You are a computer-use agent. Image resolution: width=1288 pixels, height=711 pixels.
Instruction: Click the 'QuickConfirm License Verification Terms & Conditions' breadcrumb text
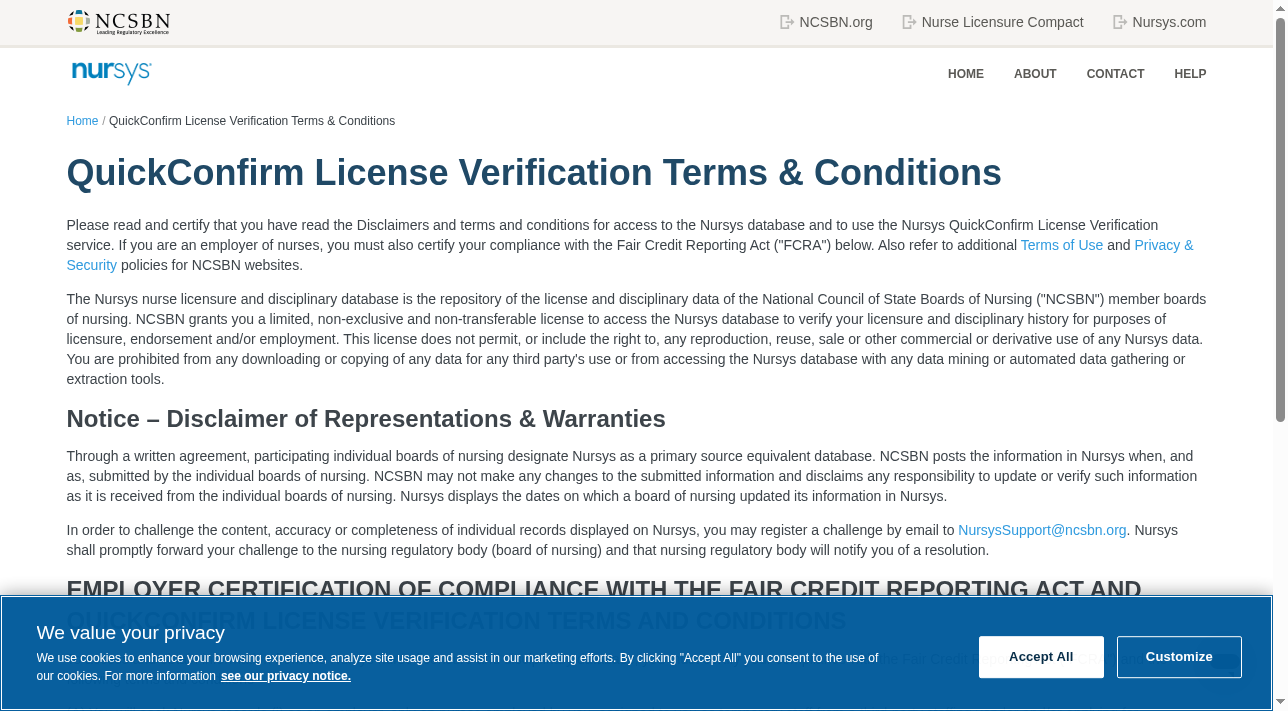click(252, 121)
